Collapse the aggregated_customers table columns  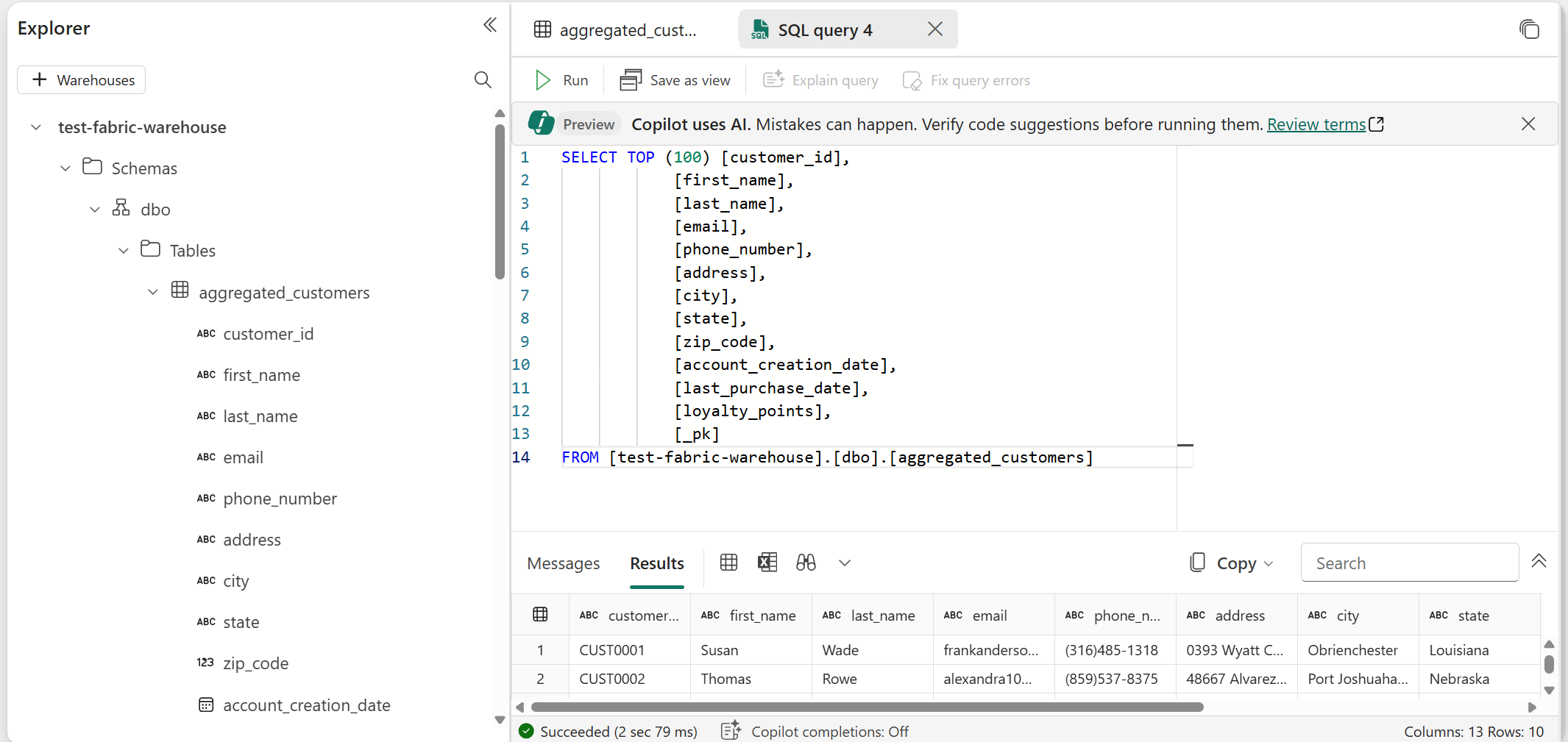(x=152, y=292)
